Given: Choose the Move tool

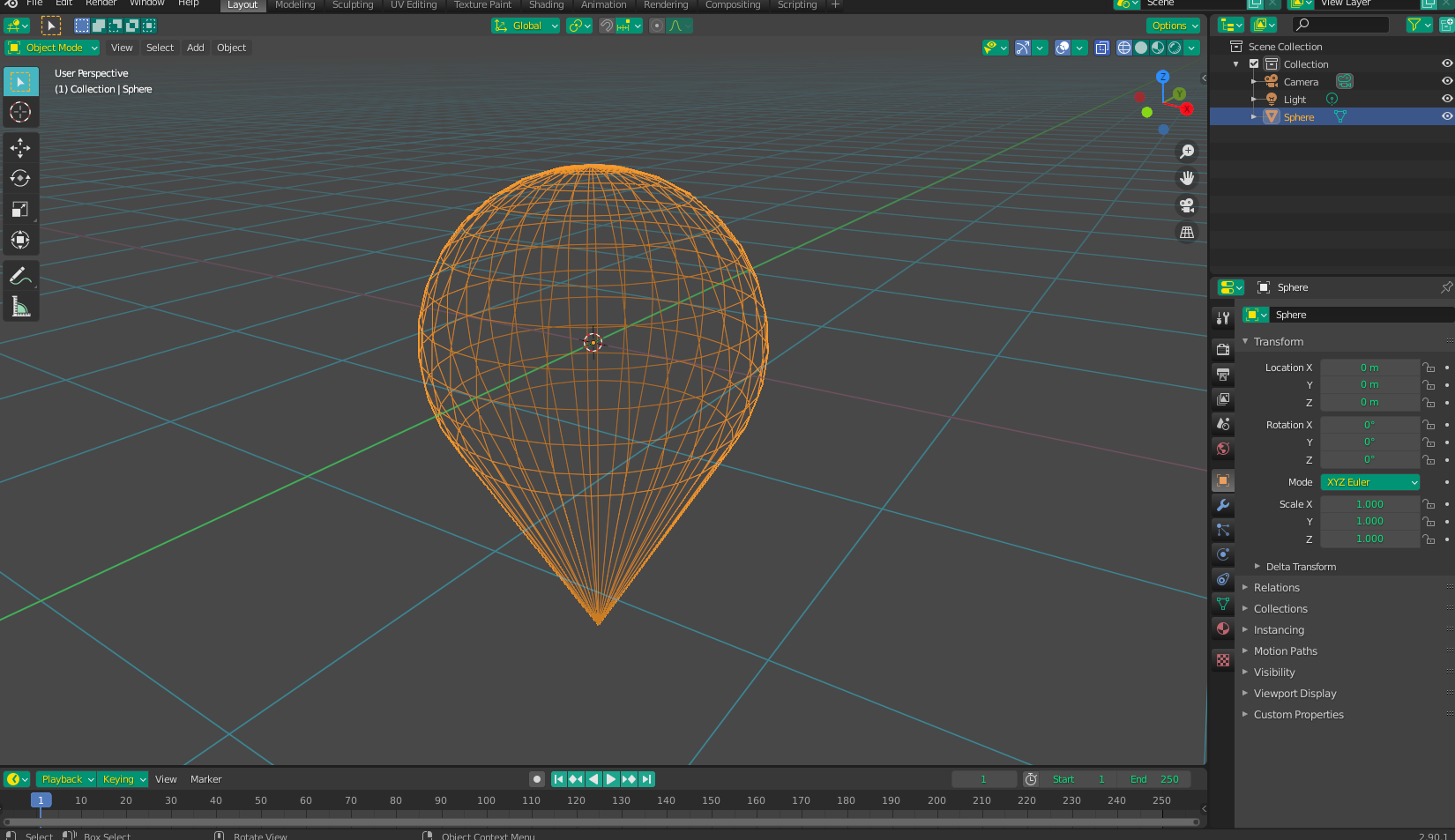Looking at the screenshot, I should [20, 147].
